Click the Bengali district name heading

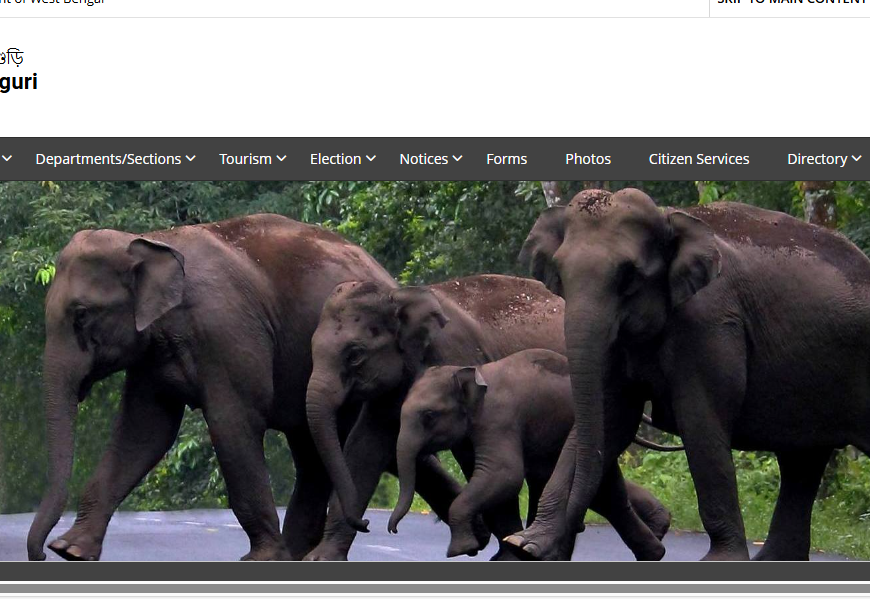(x=11, y=57)
